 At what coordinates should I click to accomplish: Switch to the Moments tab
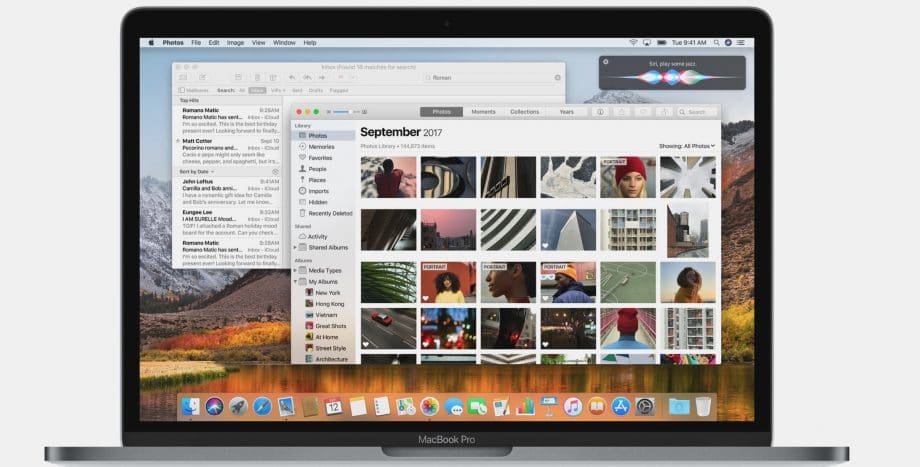[x=483, y=111]
